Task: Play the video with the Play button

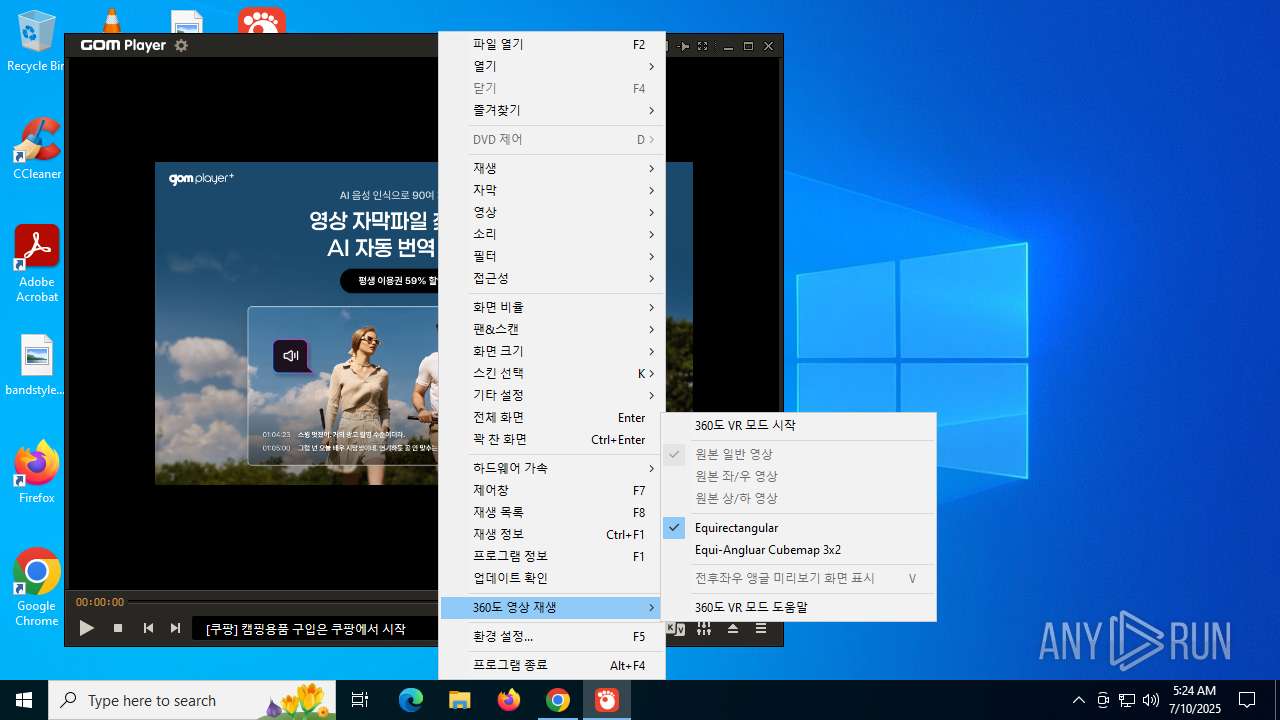Action: (87, 628)
